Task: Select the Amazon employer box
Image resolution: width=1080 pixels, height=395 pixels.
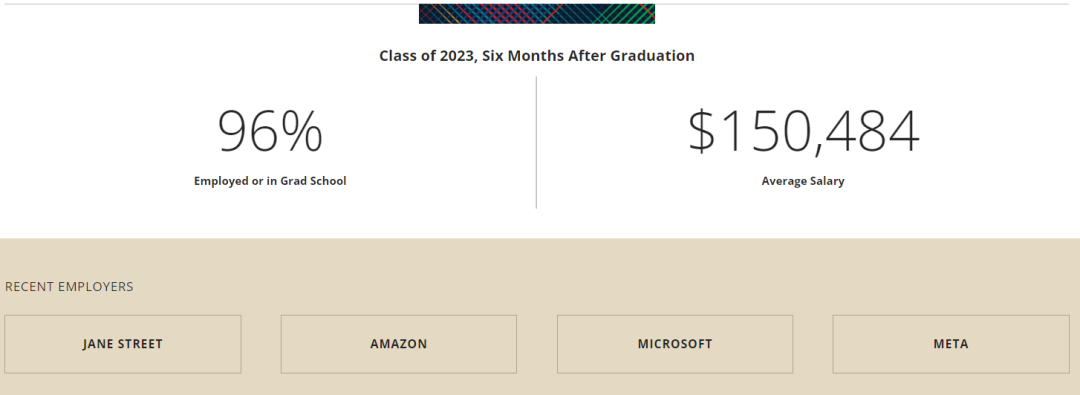Action: [399, 344]
